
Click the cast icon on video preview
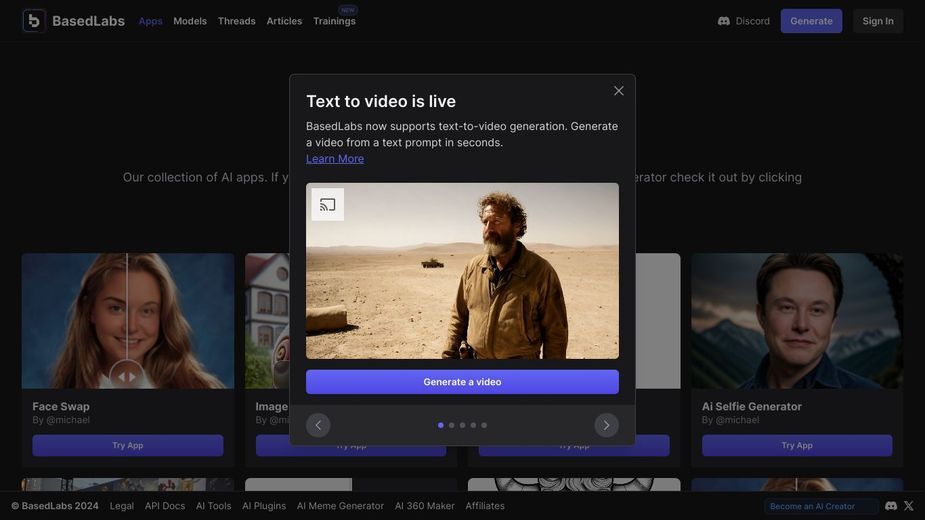327,204
